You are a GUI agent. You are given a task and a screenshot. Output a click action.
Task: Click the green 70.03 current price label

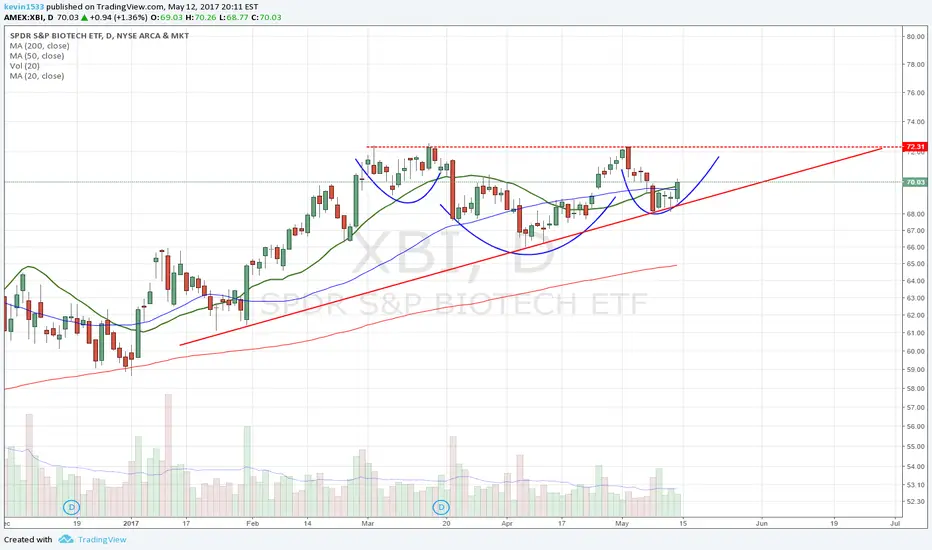point(915,182)
